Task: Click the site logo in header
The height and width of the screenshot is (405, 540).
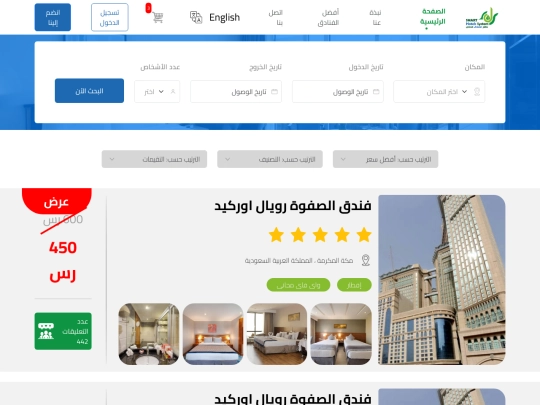Action: coord(482,18)
